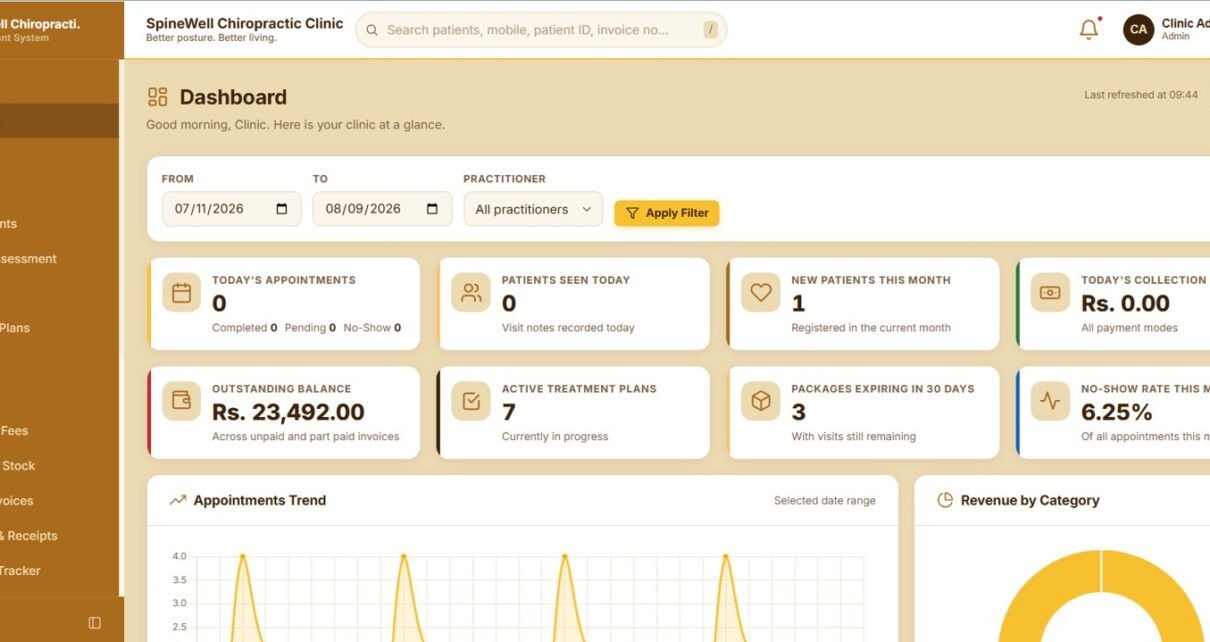
Task: Click the '6.25%' no-show value
Action: click(x=1117, y=412)
